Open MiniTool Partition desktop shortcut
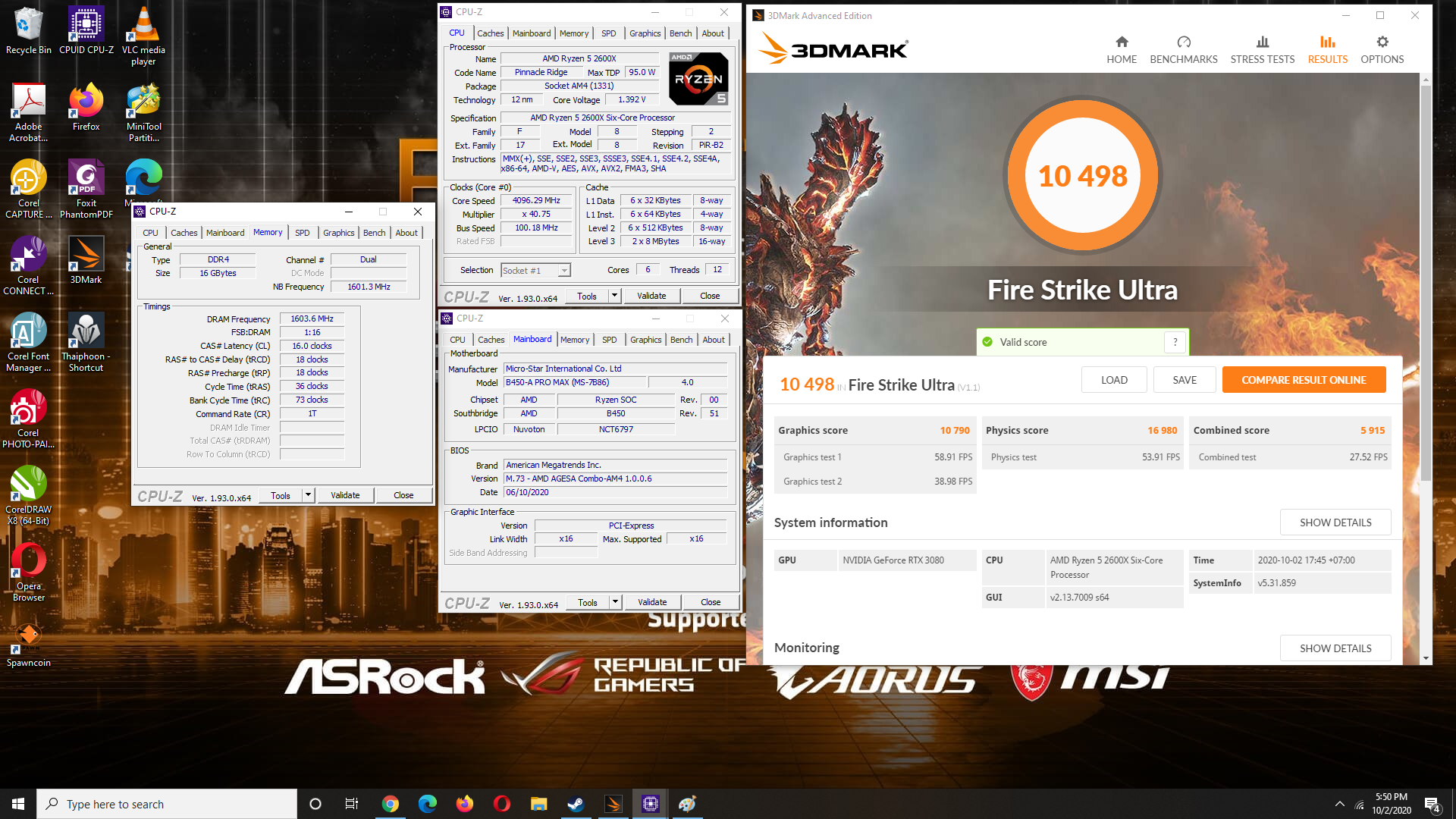The width and height of the screenshot is (1456, 819). pyautogui.click(x=143, y=112)
